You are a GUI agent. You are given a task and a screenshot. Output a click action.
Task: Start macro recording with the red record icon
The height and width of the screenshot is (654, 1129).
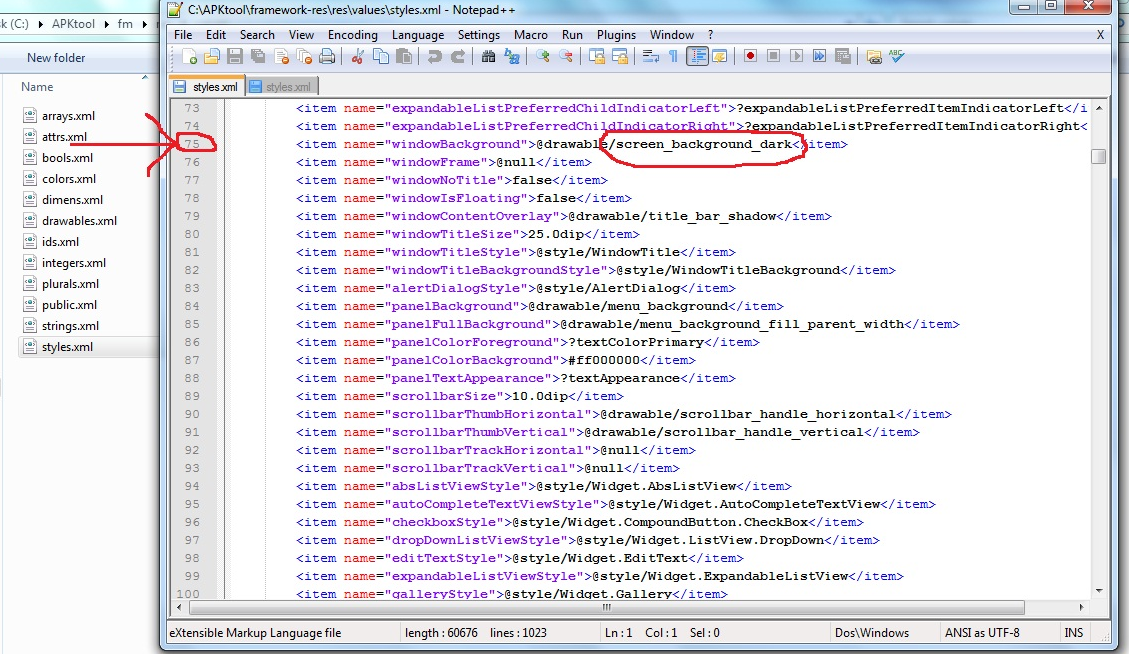pyautogui.click(x=750, y=56)
